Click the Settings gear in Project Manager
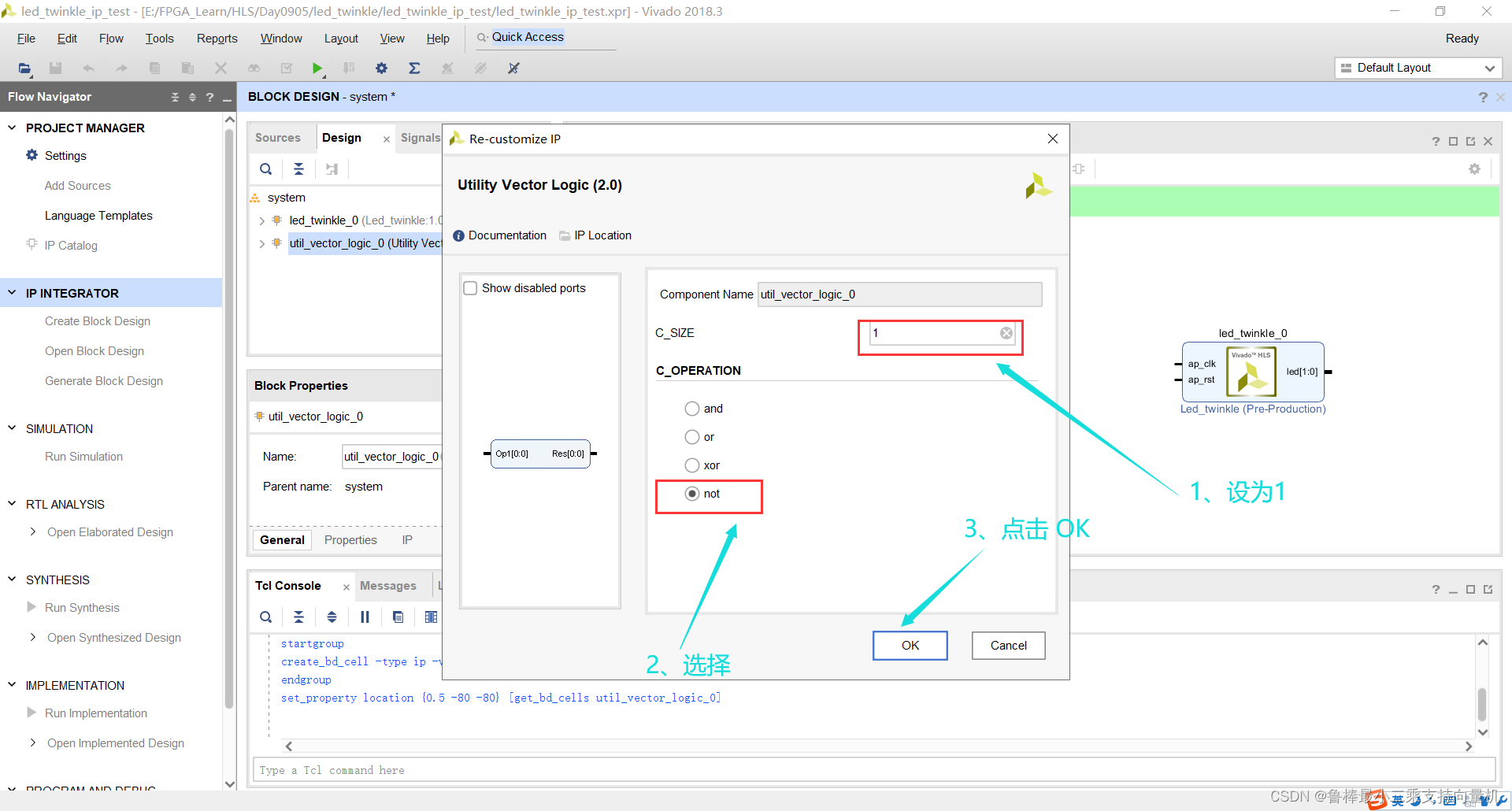This screenshot has height=811, width=1512. pyautogui.click(x=32, y=155)
